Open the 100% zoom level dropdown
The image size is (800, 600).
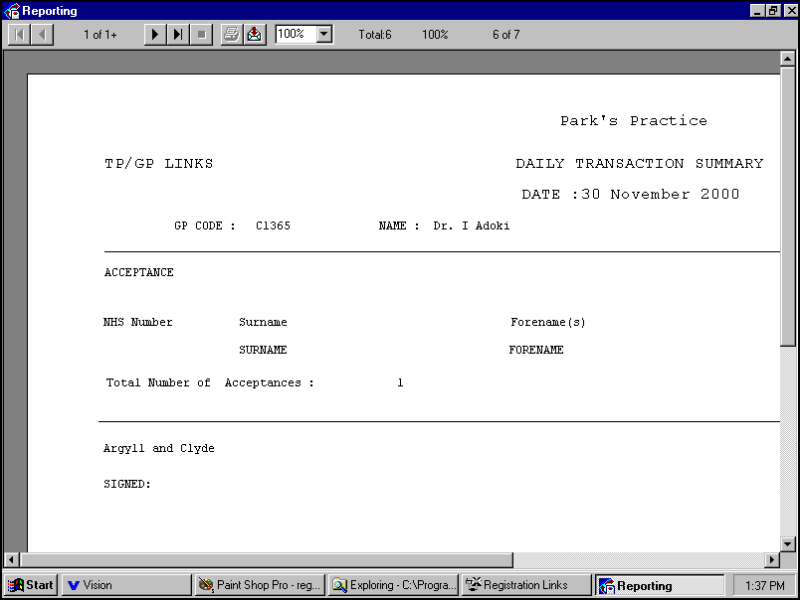pyautogui.click(x=324, y=35)
